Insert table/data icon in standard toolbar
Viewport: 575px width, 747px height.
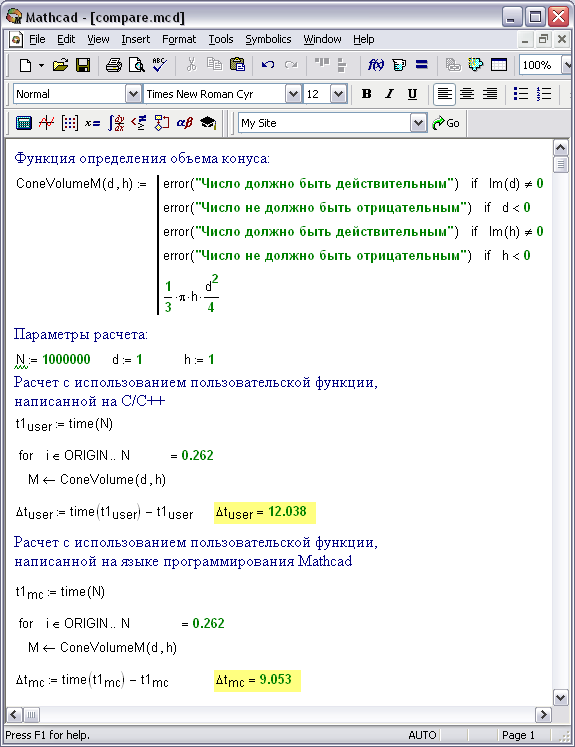coord(499,65)
